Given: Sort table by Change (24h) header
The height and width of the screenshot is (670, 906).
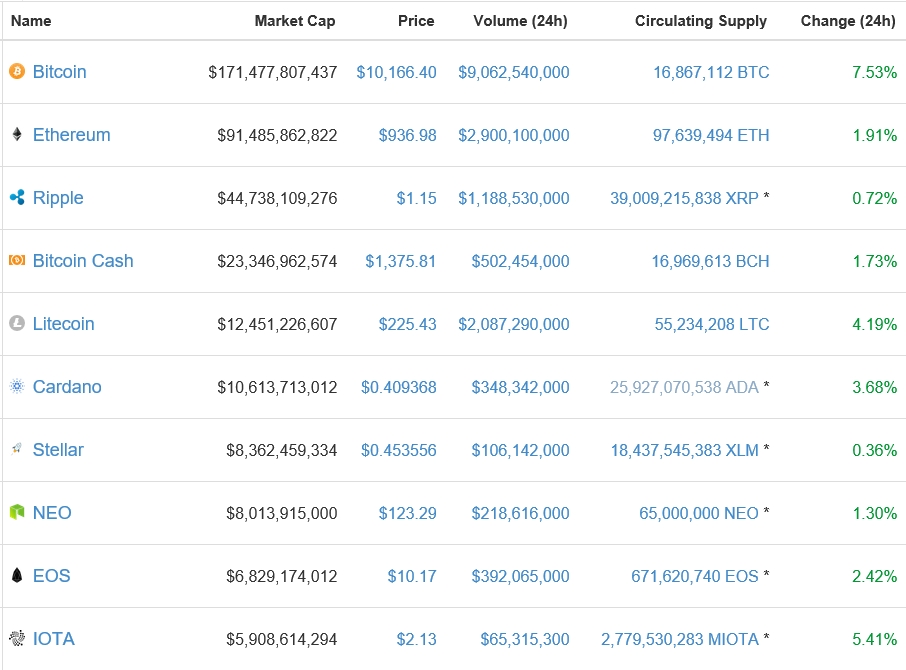Looking at the screenshot, I should 848,21.
